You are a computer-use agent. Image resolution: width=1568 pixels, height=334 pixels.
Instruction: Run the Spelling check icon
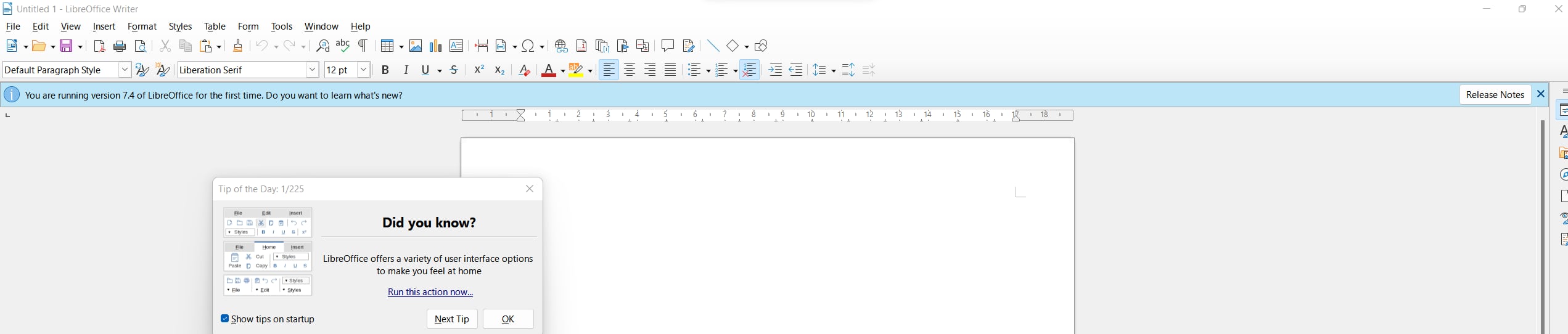point(343,46)
